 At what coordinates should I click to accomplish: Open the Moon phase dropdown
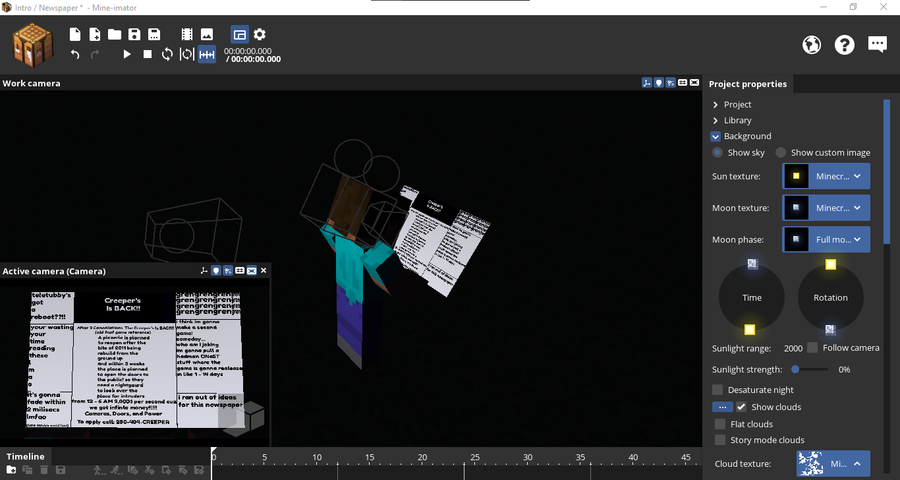(x=826, y=239)
